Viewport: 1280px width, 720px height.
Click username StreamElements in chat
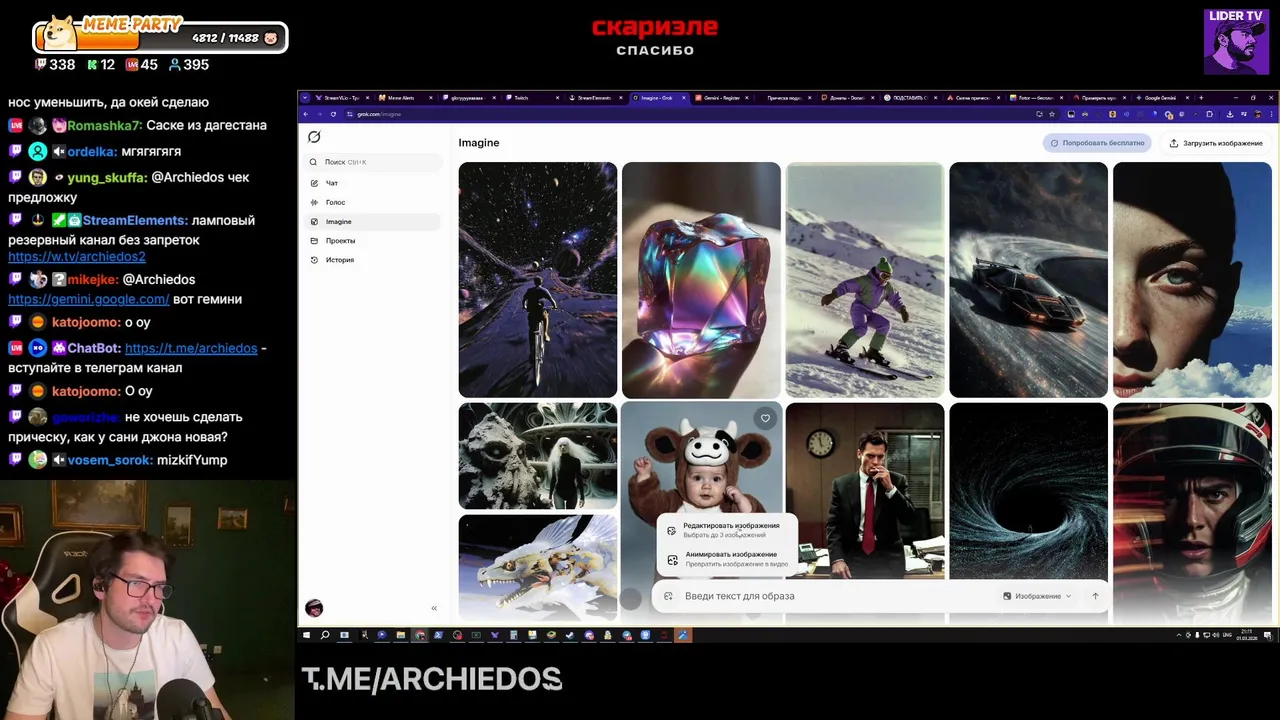tap(134, 220)
